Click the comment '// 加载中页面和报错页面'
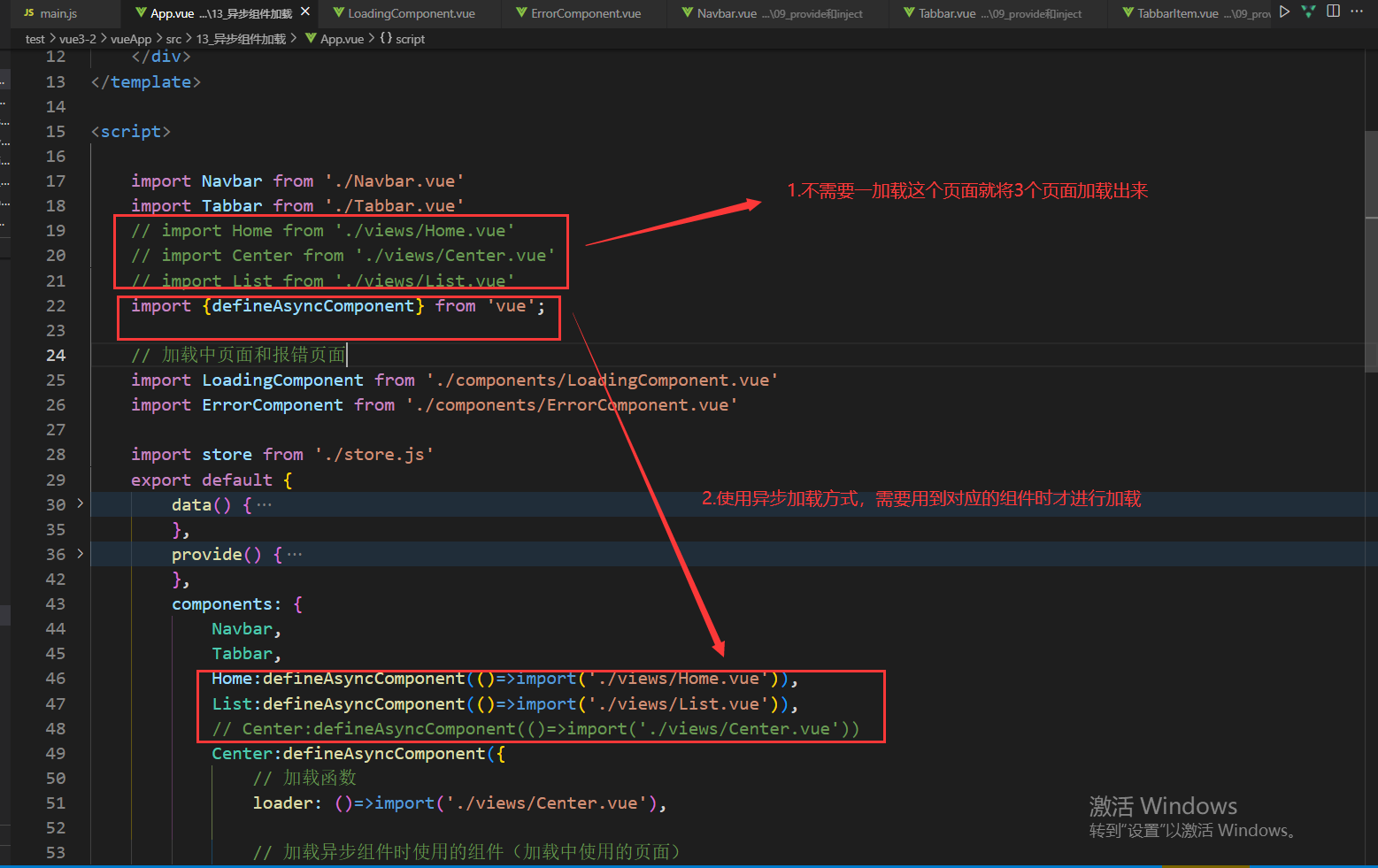 tap(238, 356)
